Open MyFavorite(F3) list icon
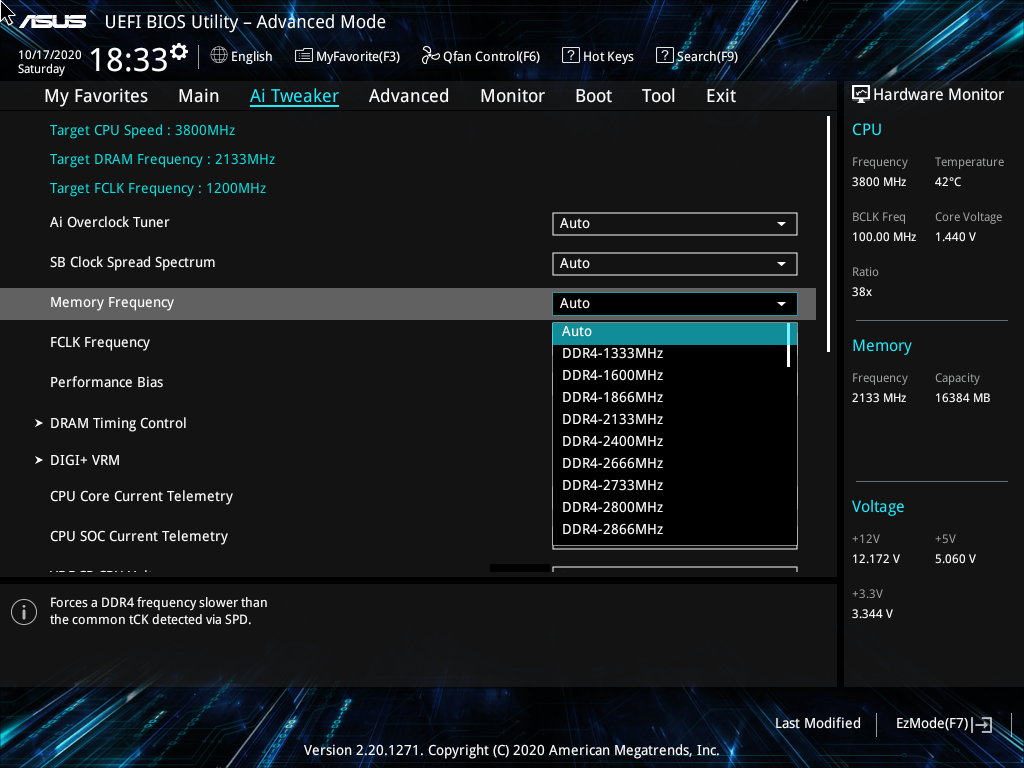Screen dimensions: 1024x768 304,56
